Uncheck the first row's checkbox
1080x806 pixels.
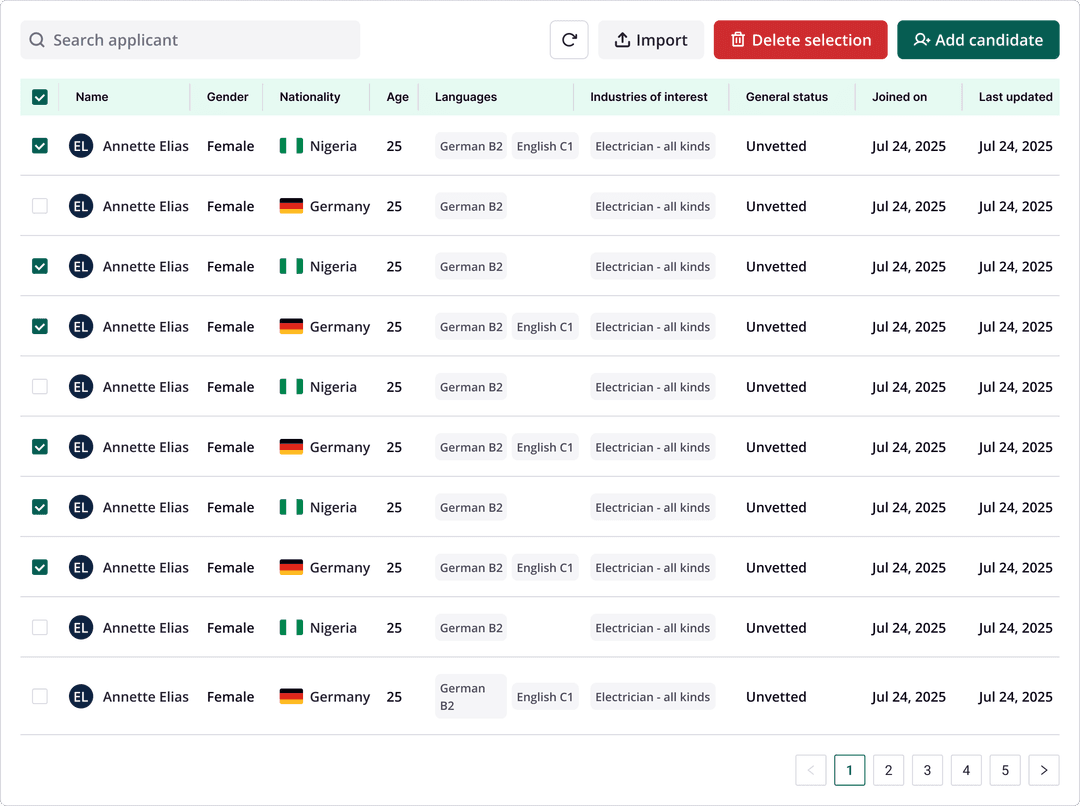pos(40,146)
